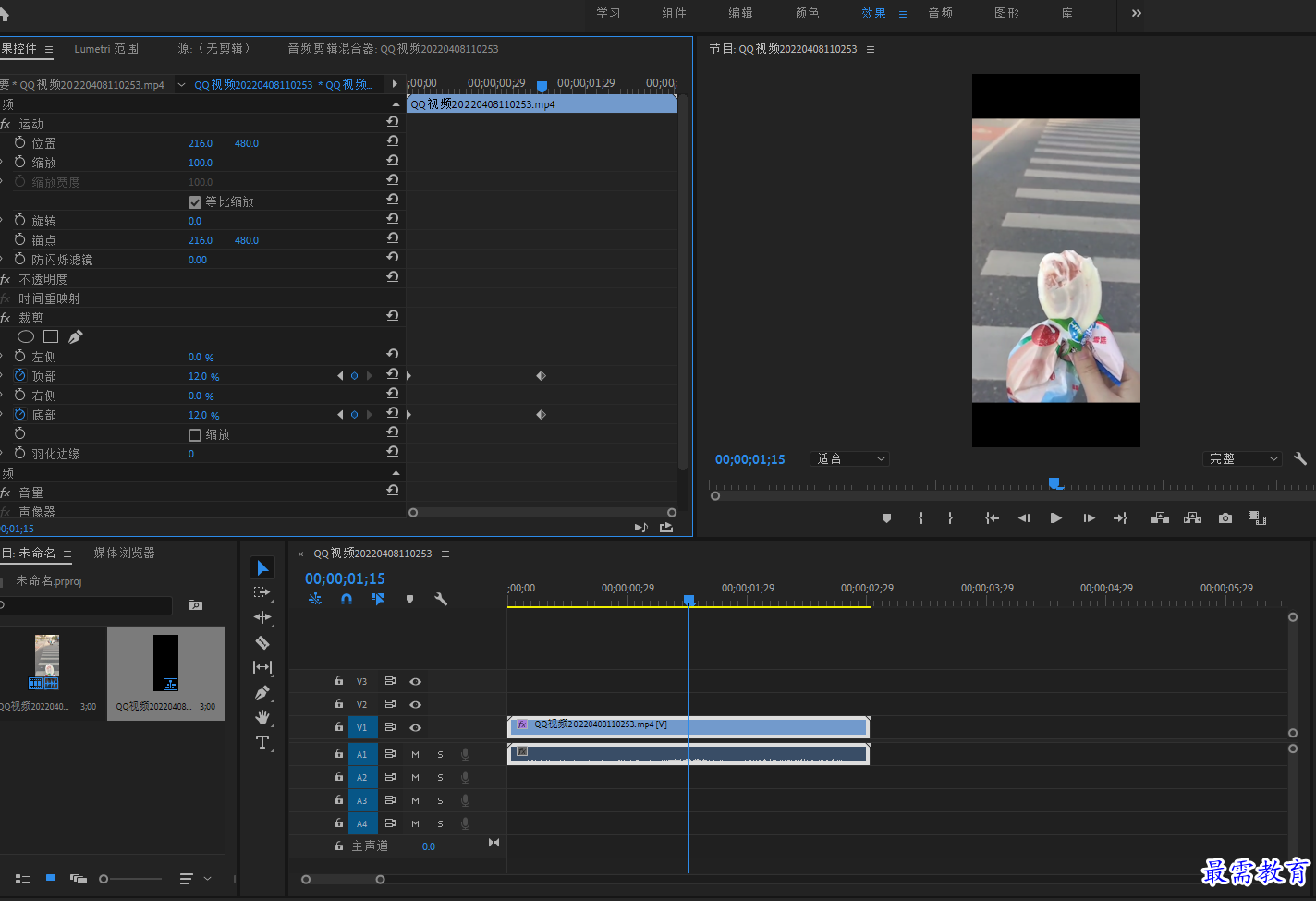The width and height of the screenshot is (1316, 901).
Task: Switch project panel to list view
Action: [x=23, y=879]
